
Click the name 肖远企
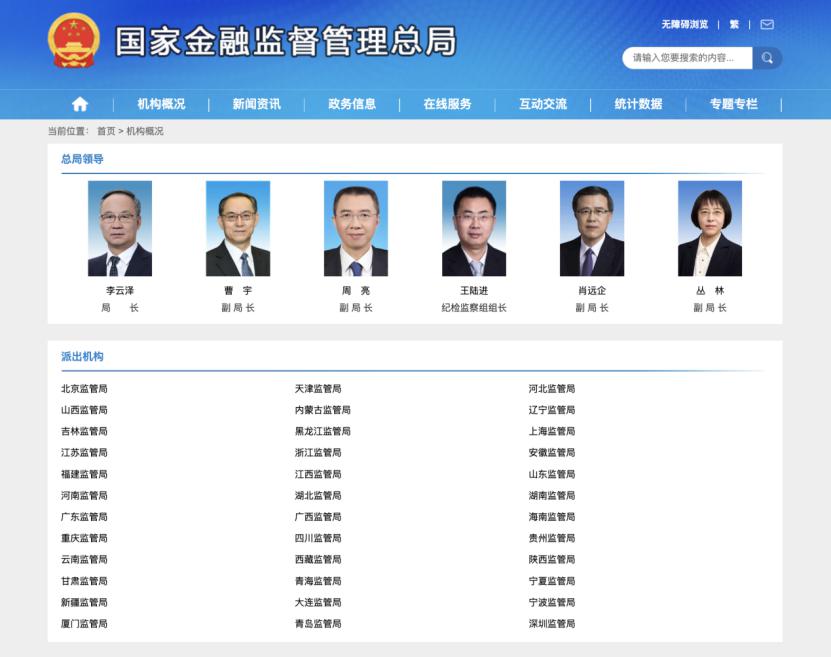coord(592,290)
